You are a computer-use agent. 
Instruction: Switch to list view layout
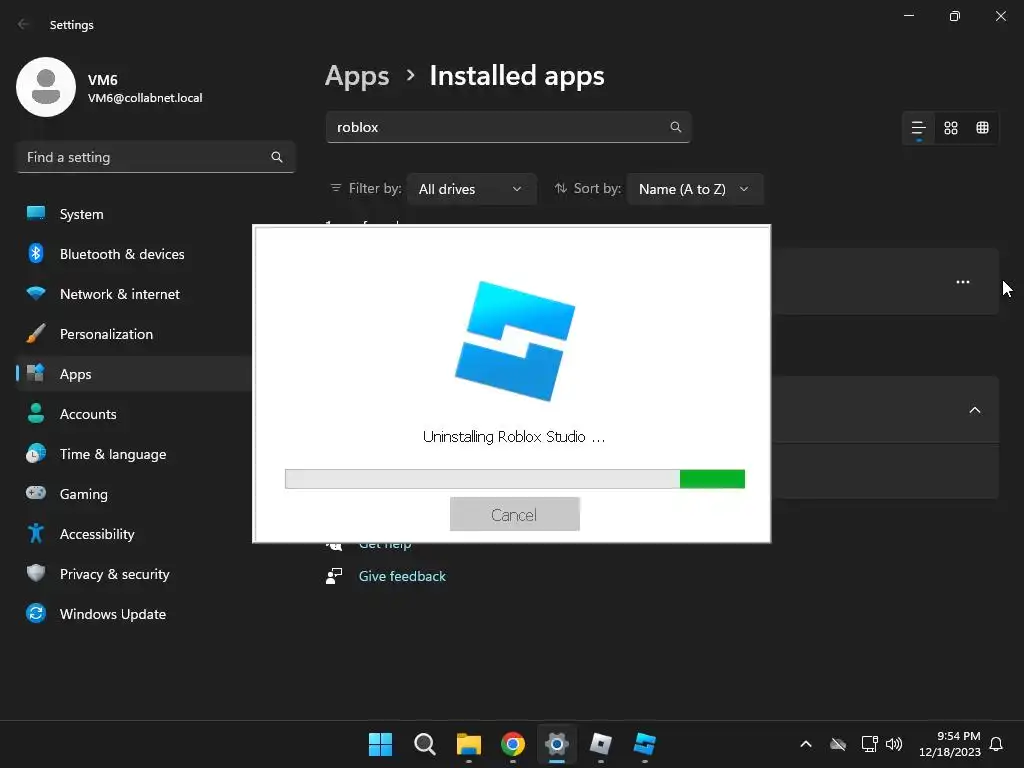(x=918, y=128)
